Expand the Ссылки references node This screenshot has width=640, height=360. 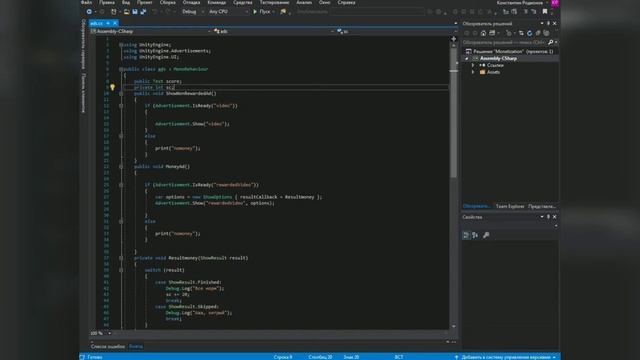473,65
